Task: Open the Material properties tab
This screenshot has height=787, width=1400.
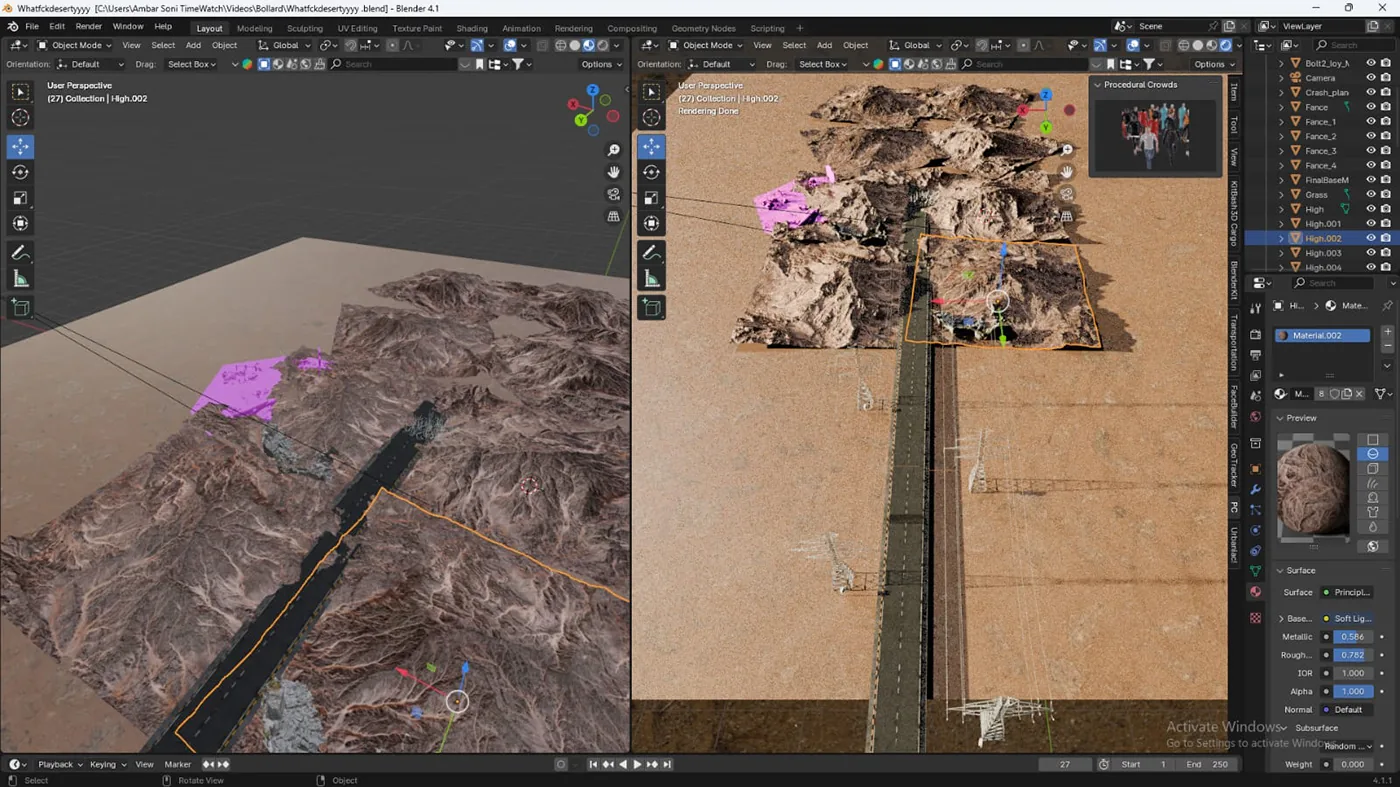Action: coord(1256,592)
